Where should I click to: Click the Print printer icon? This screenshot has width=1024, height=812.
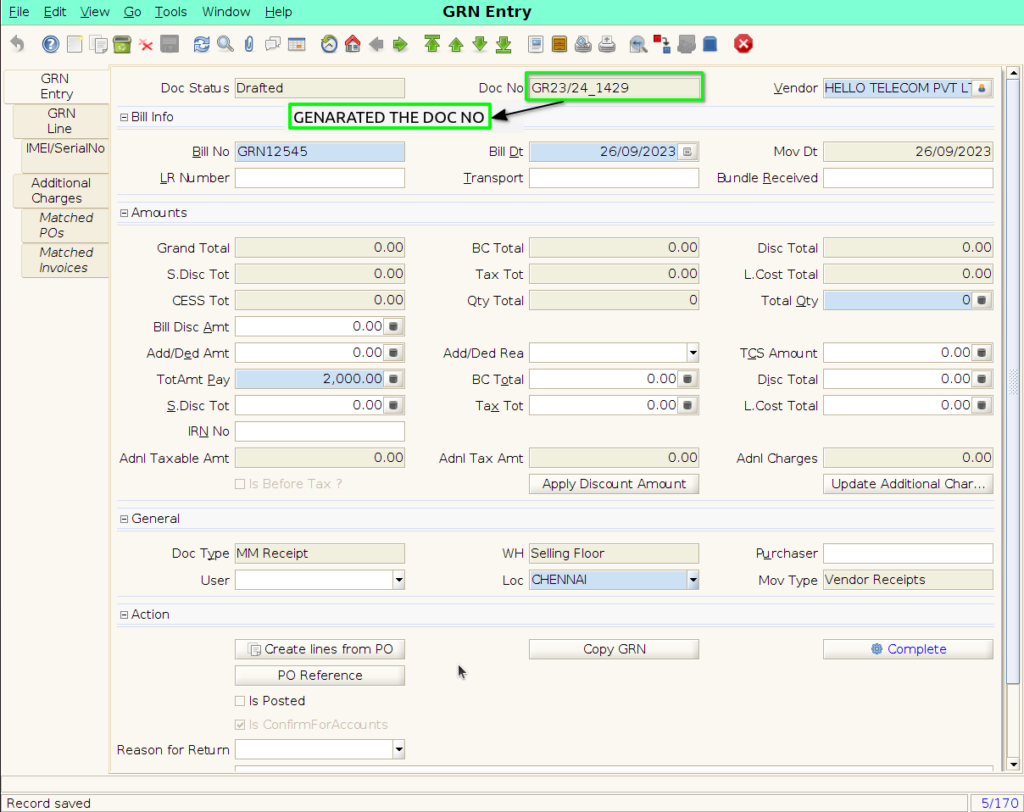607,44
